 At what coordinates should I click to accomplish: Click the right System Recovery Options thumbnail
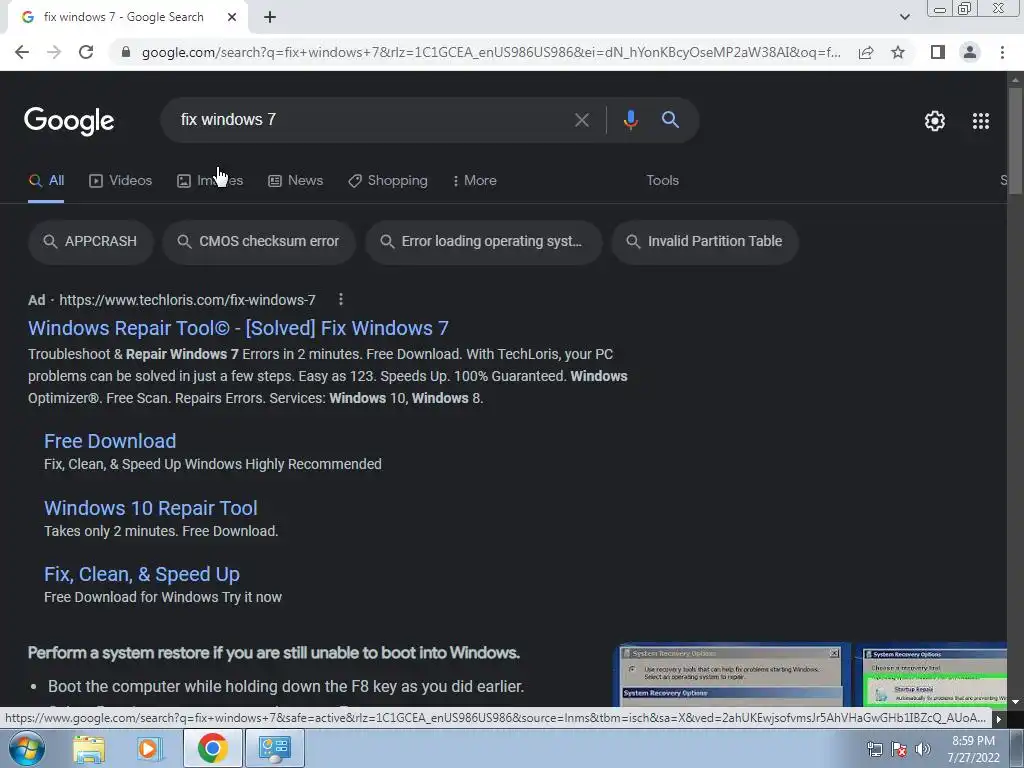pos(931,675)
